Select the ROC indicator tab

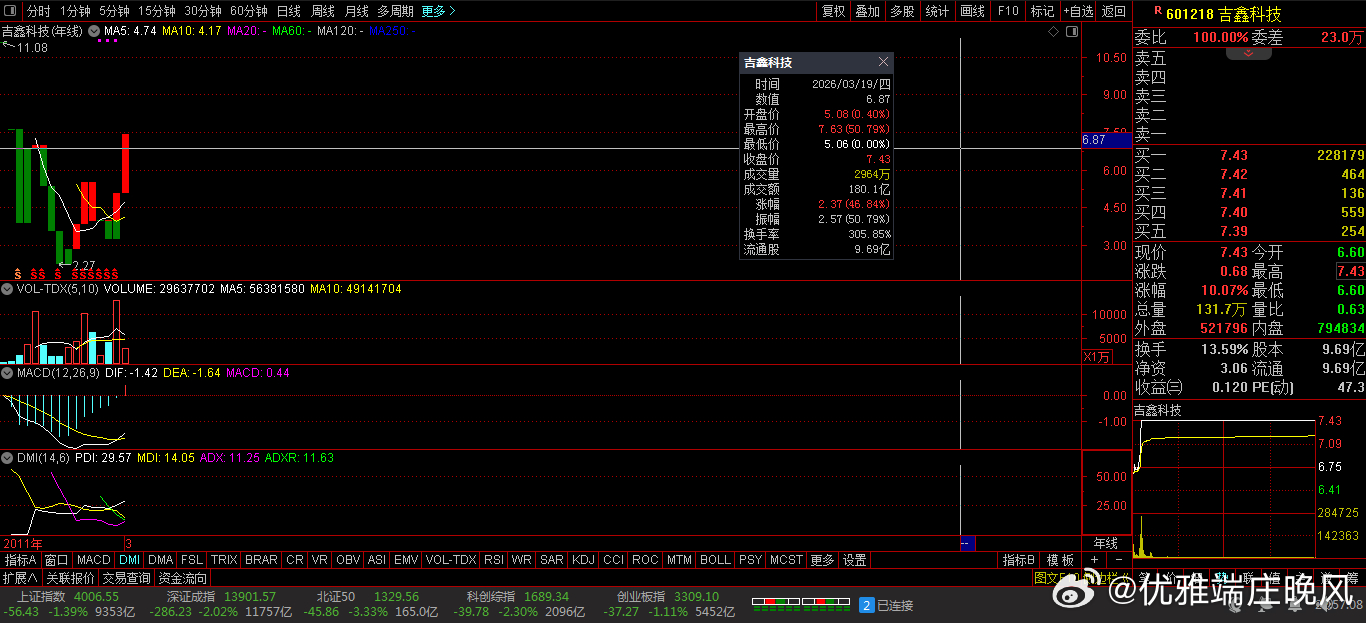pos(646,560)
